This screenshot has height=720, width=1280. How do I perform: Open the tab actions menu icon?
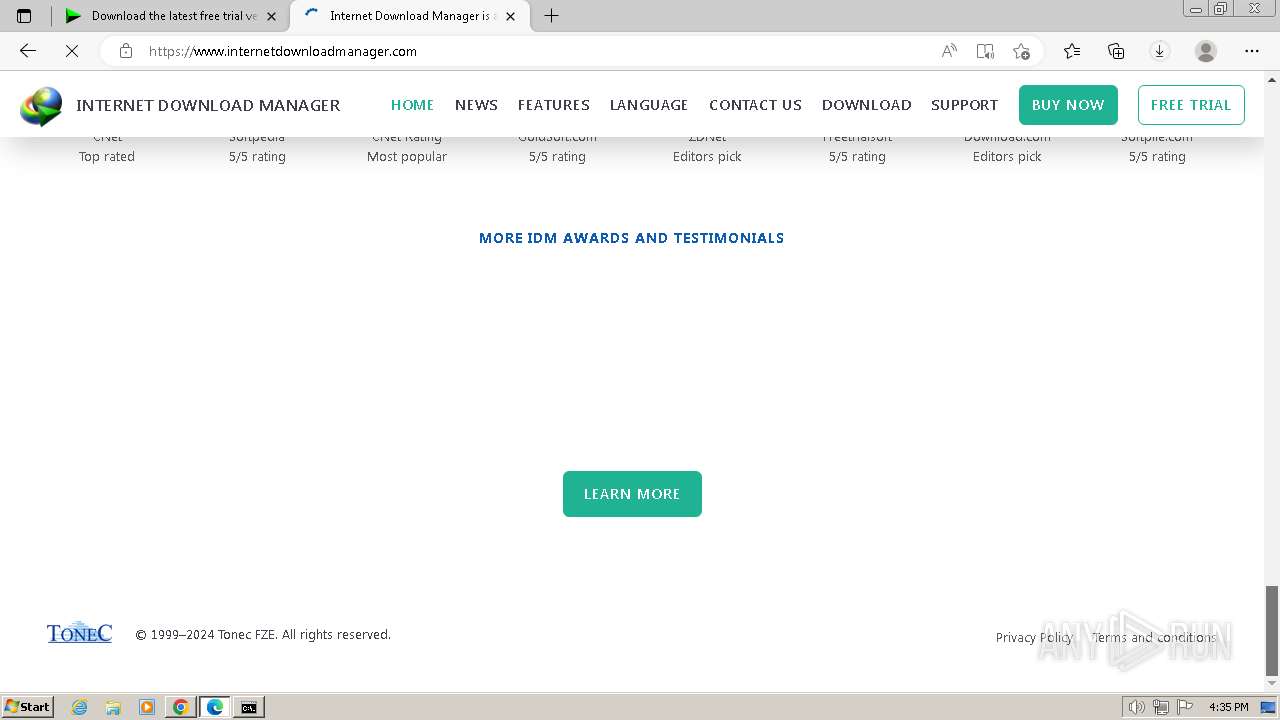click(x=24, y=16)
